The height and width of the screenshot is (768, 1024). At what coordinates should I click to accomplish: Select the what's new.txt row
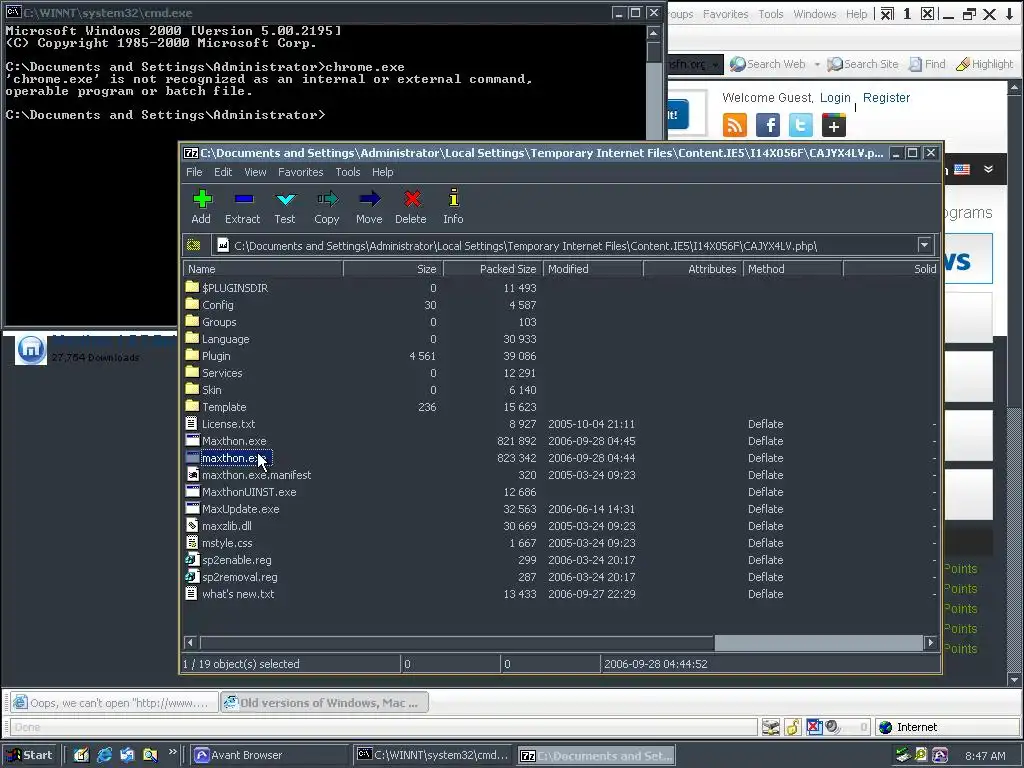[560, 594]
